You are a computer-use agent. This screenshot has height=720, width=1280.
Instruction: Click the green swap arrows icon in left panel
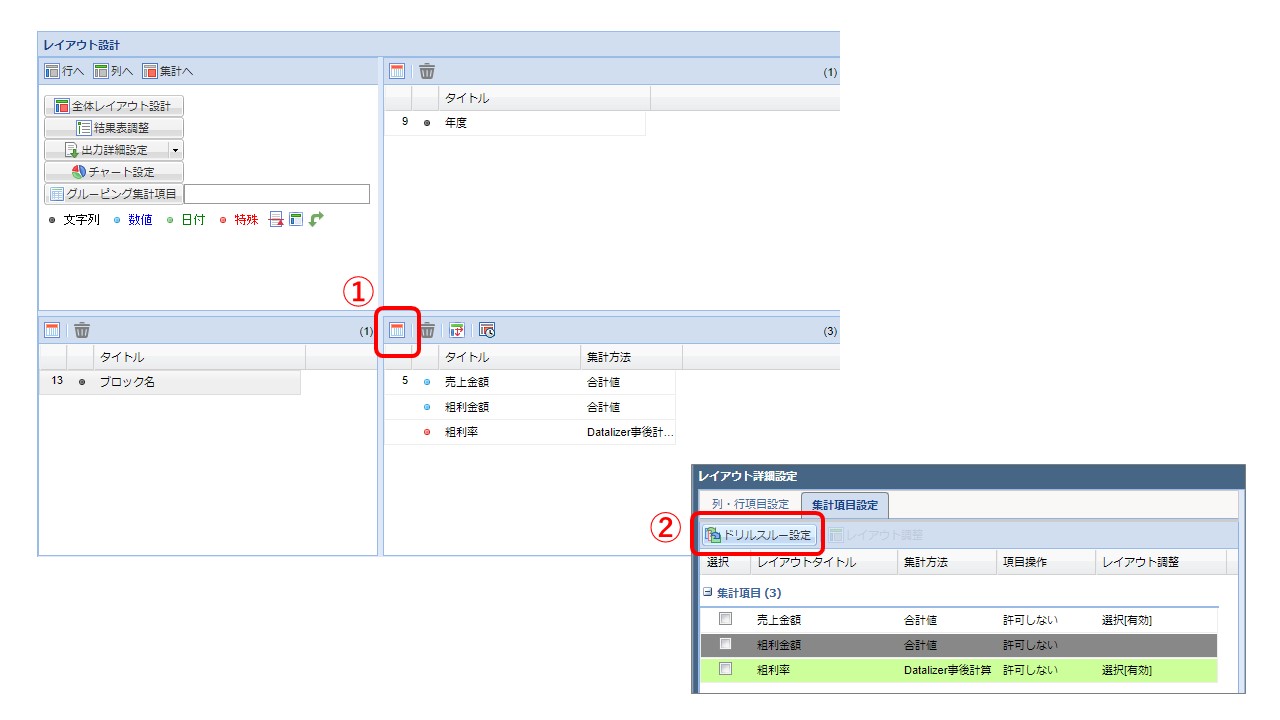(x=317, y=219)
